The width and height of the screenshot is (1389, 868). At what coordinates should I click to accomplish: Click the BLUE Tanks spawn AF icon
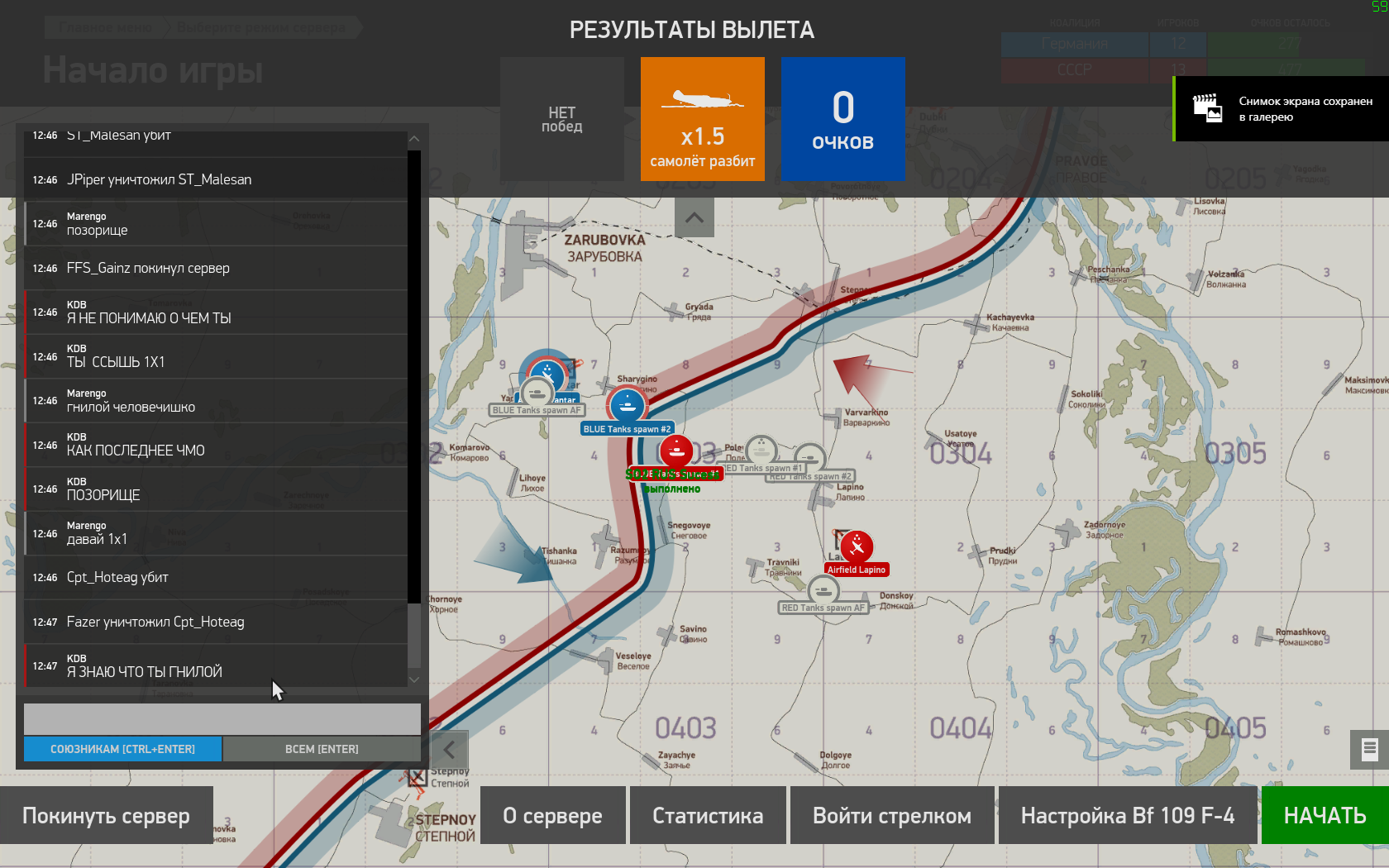coord(537,392)
